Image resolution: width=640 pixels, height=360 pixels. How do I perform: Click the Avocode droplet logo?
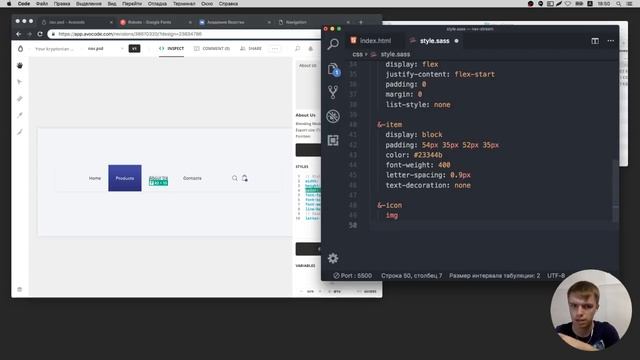coord(20,49)
